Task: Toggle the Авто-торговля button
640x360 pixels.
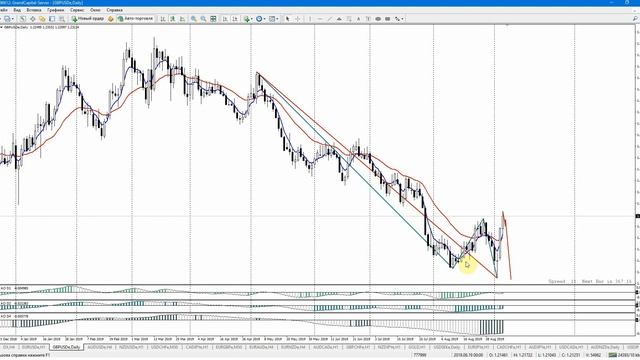Action: [x=135, y=19]
